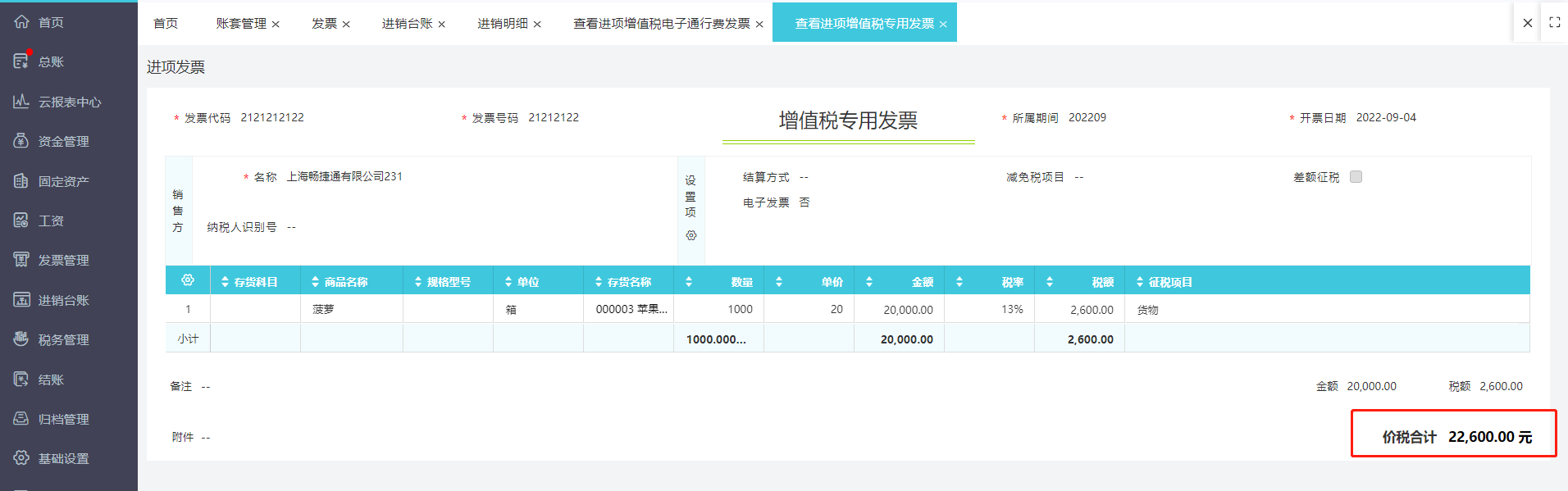Switch to the 进销台账 tab
The image size is (1568, 491).
(407, 24)
